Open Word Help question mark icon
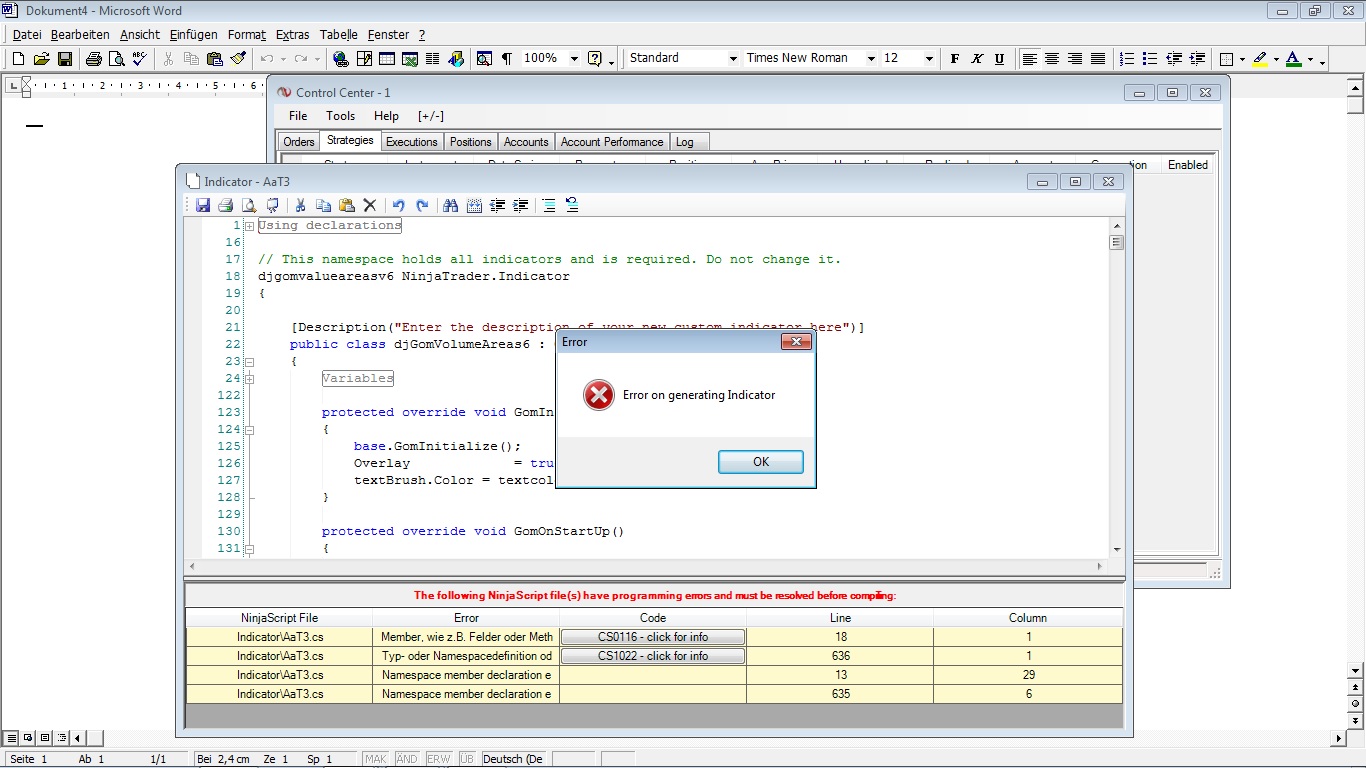Viewport: 1366px width, 768px height. tap(595, 59)
